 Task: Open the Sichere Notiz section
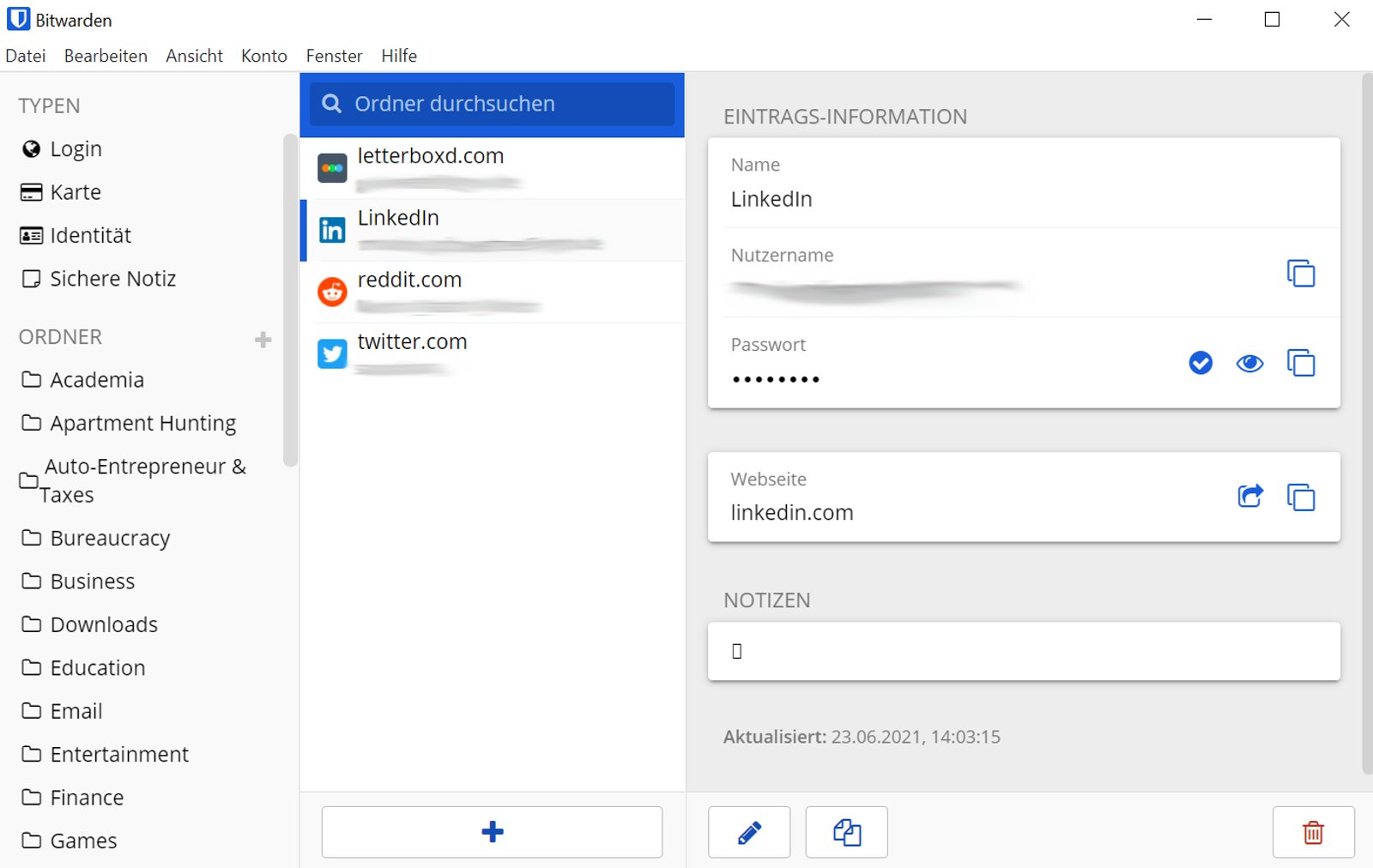113,278
